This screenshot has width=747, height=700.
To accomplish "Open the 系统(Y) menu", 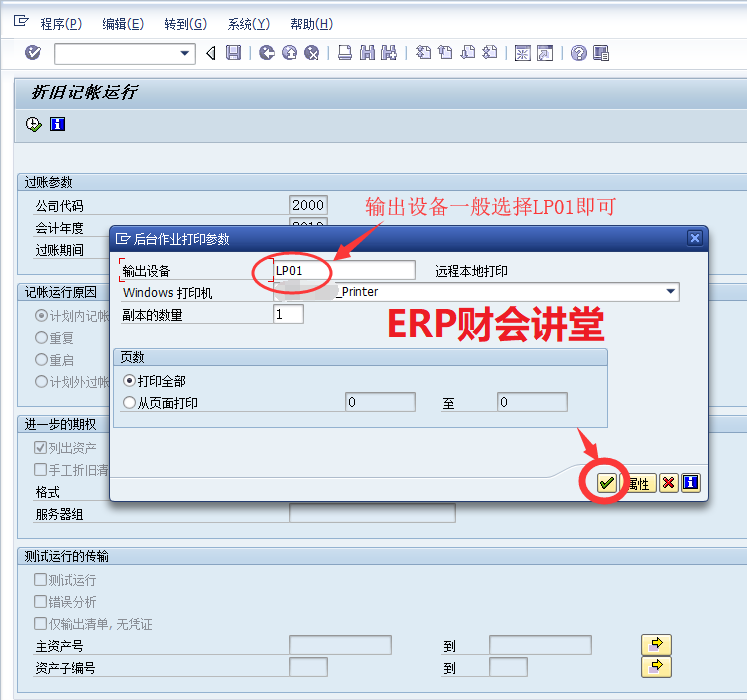I will pos(248,24).
